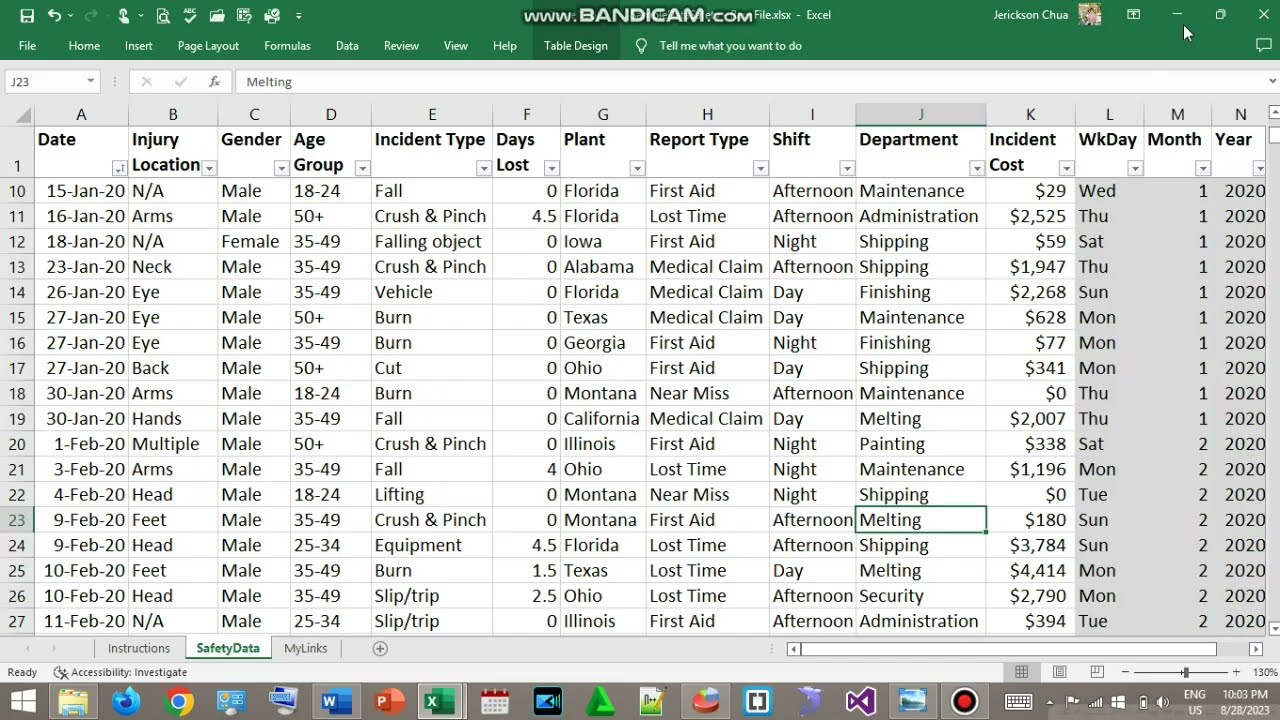Screen dimensions: 1280x720
Task: Open the Gender column filter dropdown
Action: click(281, 168)
